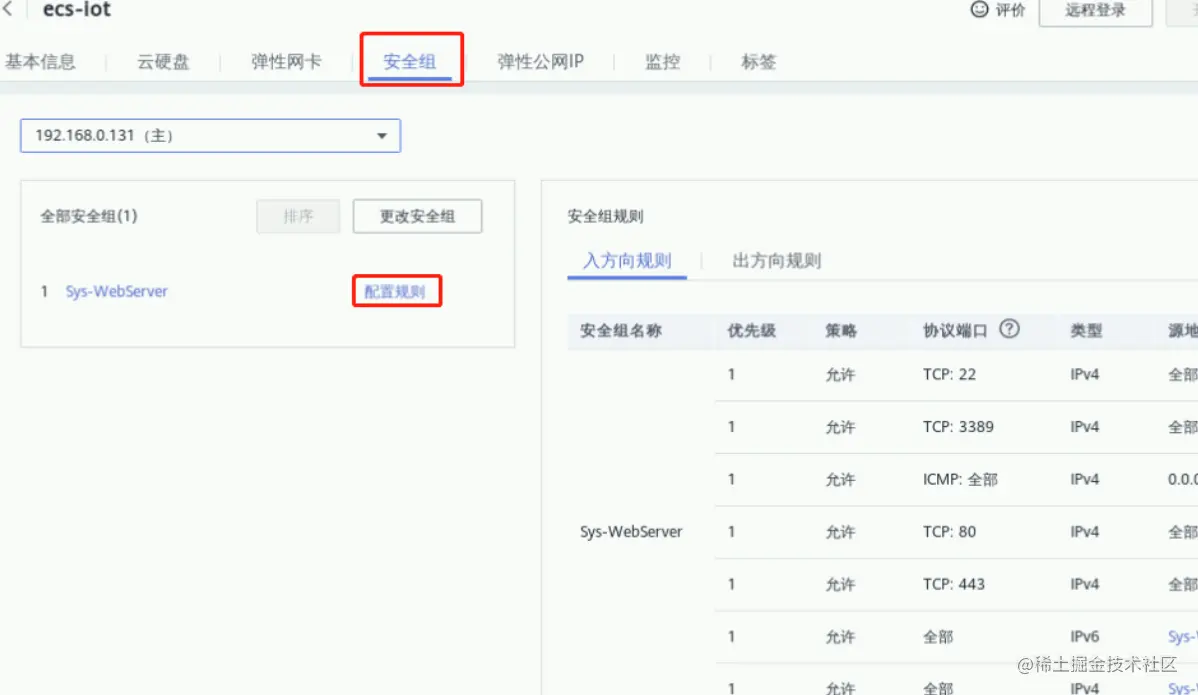Switch to the 弹性网卡 tab
The width and height of the screenshot is (1198, 695).
(287, 62)
